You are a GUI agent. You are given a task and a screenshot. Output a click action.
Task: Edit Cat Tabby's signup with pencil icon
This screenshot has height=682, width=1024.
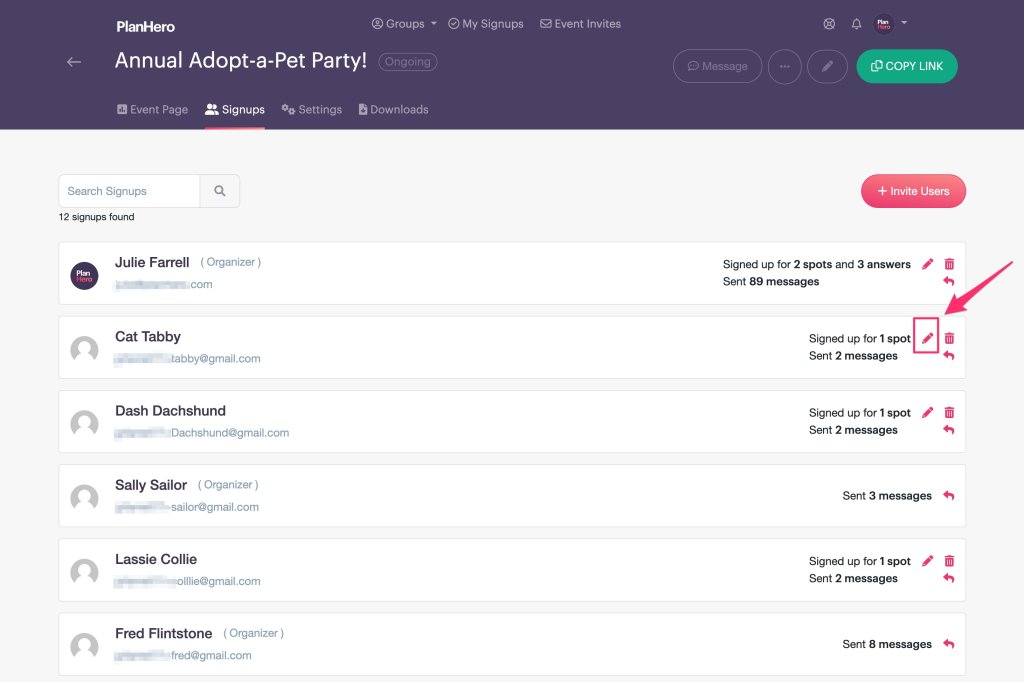point(927,338)
